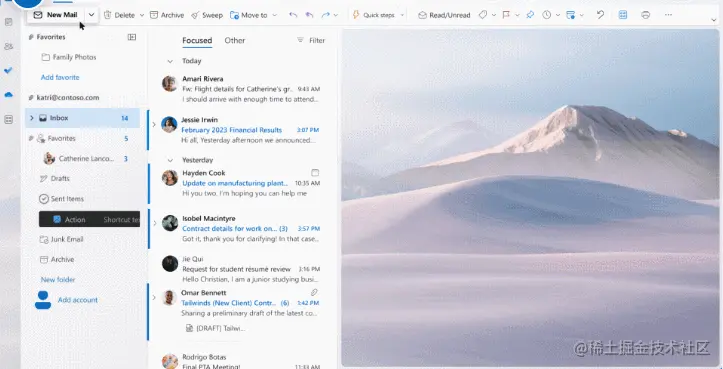Toggle the folder pane collapse icon beside Favorites

tap(132, 37)
